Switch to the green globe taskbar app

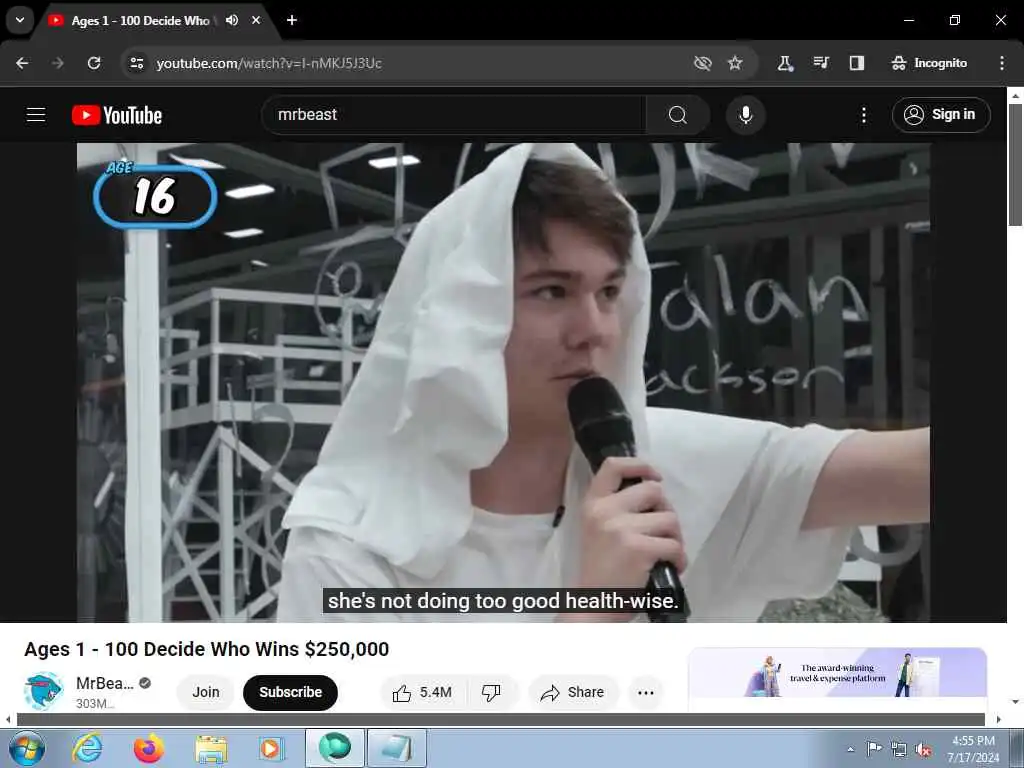pyautogui.click(x=335, y=748)
